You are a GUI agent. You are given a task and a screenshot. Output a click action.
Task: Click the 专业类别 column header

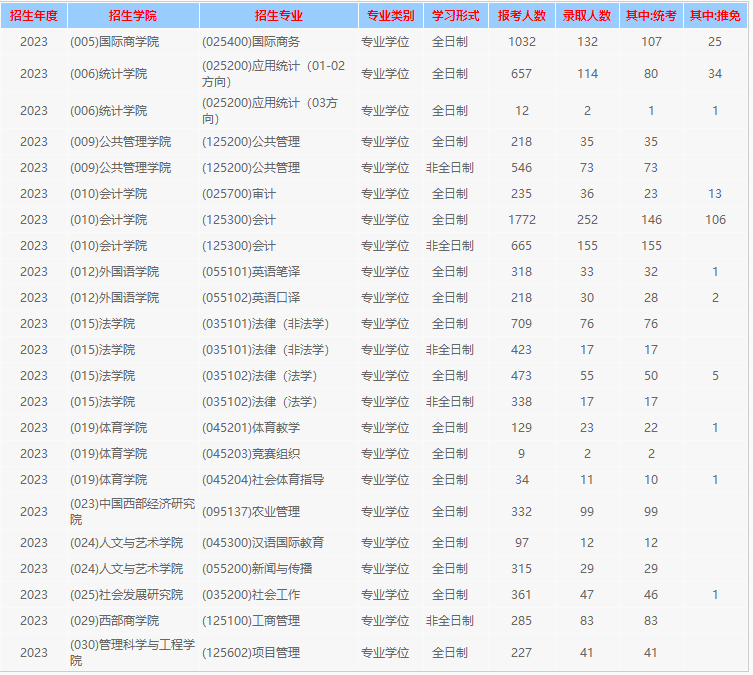pyautogui.click(x=390, y=16)
